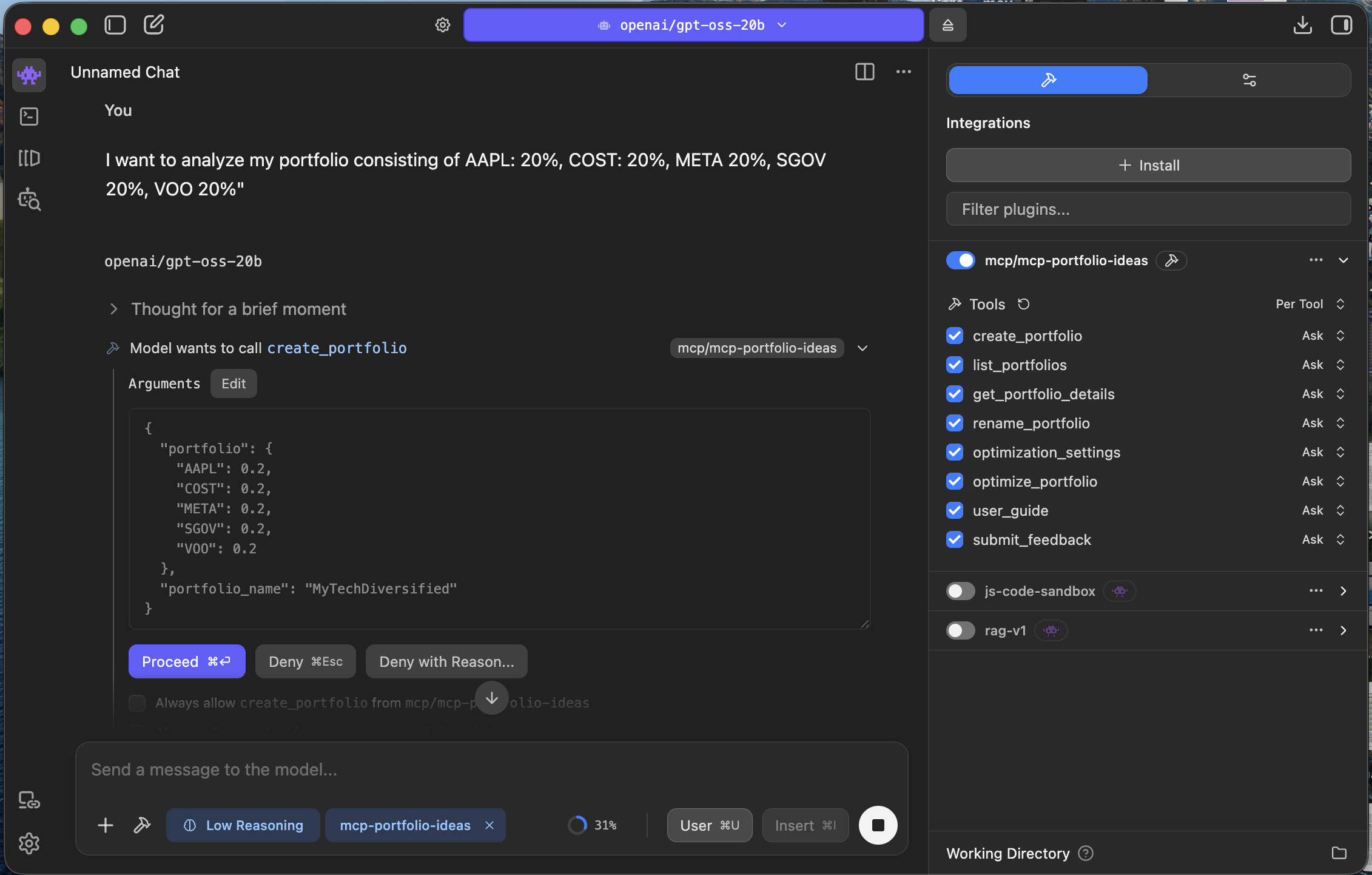Eject the loaded model

point(947,25)
